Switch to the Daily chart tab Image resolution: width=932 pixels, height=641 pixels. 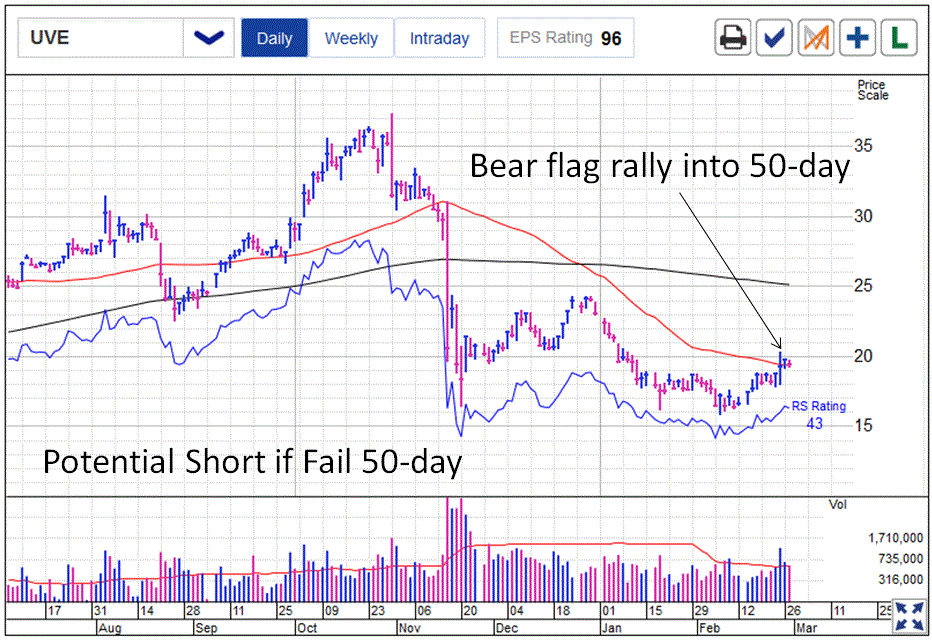click(x=275, y=38)
